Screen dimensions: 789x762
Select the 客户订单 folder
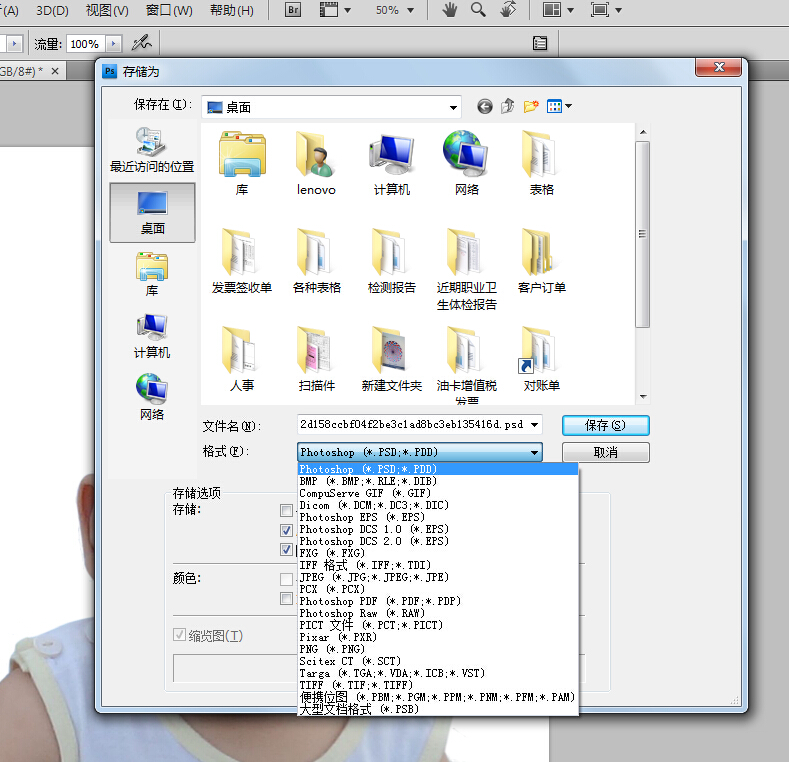[541, 261]
